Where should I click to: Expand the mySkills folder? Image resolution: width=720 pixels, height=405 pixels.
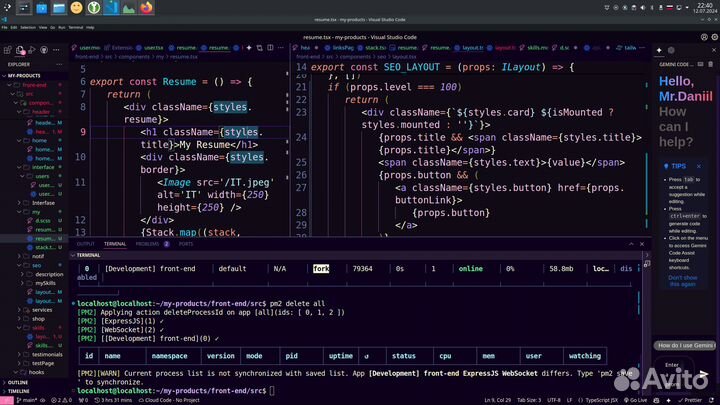45,283
